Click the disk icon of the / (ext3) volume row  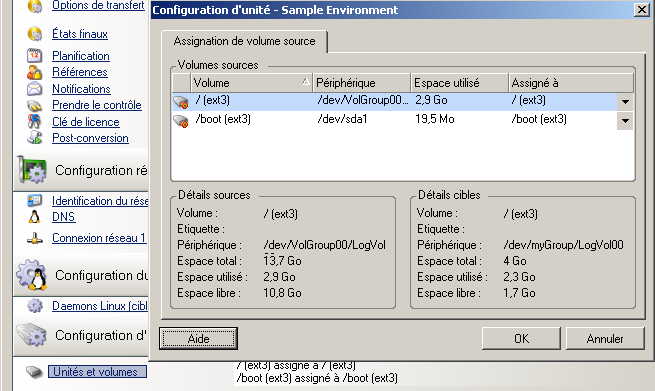(181, 101)
